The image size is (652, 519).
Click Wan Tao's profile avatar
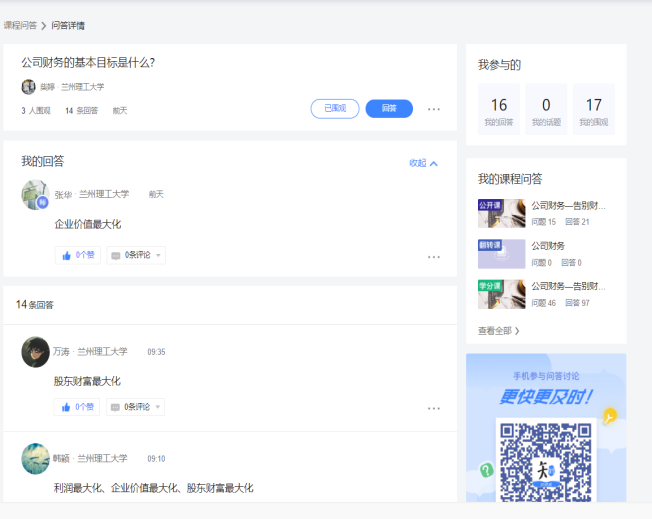(x=35, y=352)
